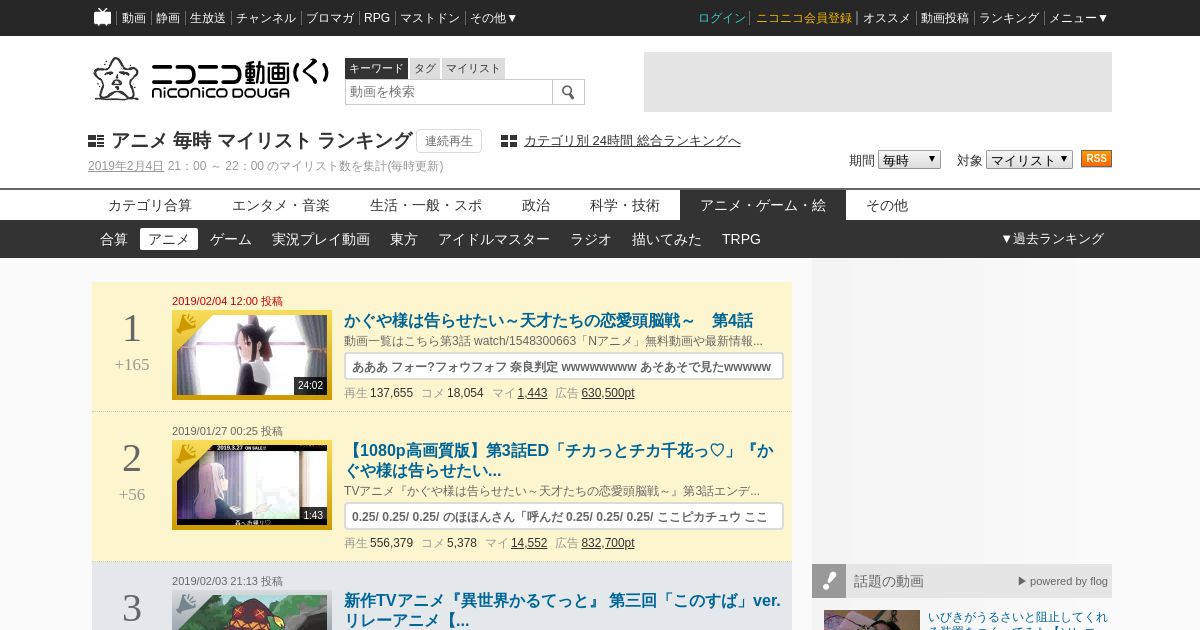
Task: Click 静画 in top bar
Action: [x=168, y=18]
